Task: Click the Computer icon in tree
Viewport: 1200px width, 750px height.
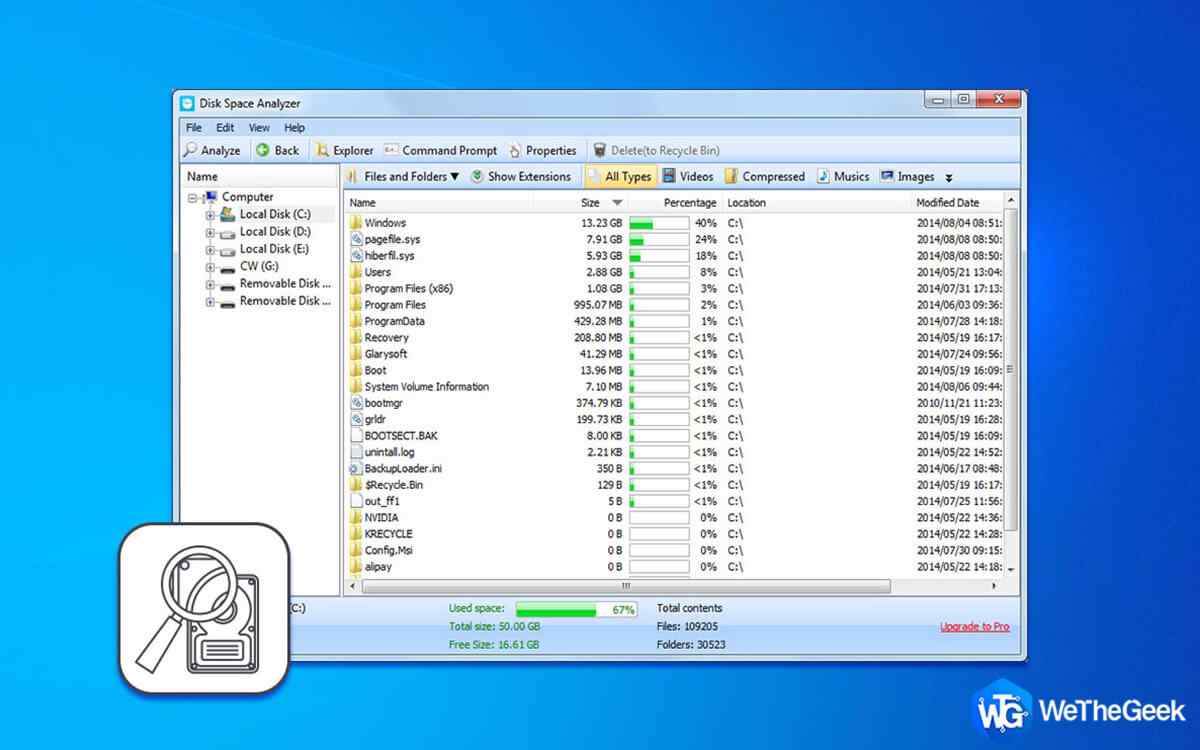Action: [210, 197]
